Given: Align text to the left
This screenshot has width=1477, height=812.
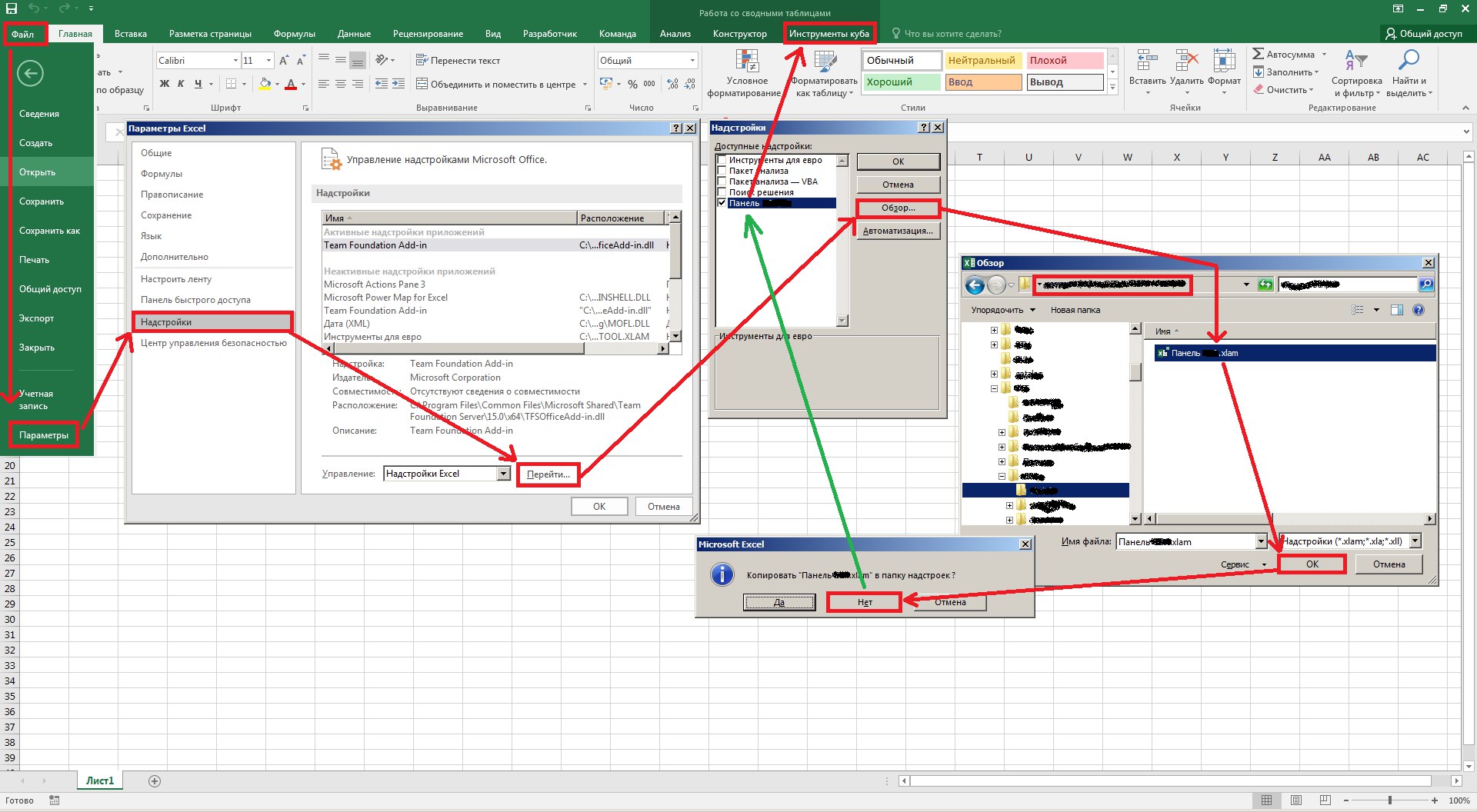Looking at the screenshot, I should coord(324,84).
